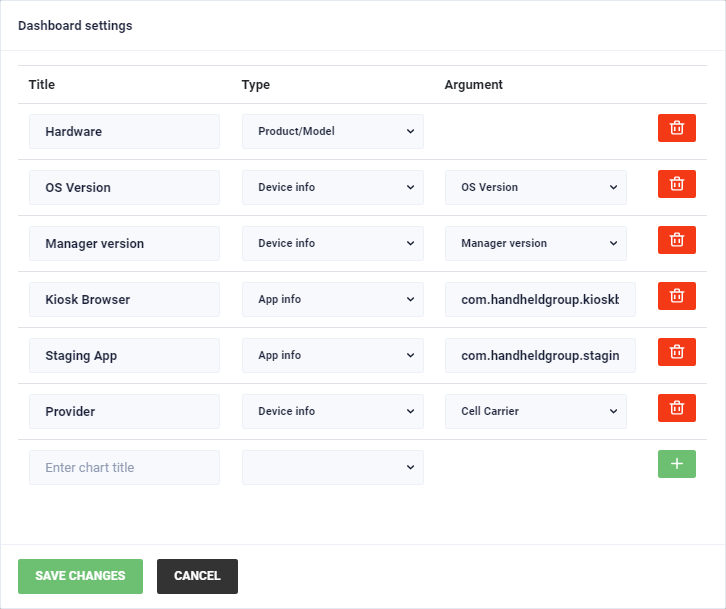The height and width of the screenshot is (609, 726).
Task: Cancel the dashboard settings dialog
Action: click(197, 576)
